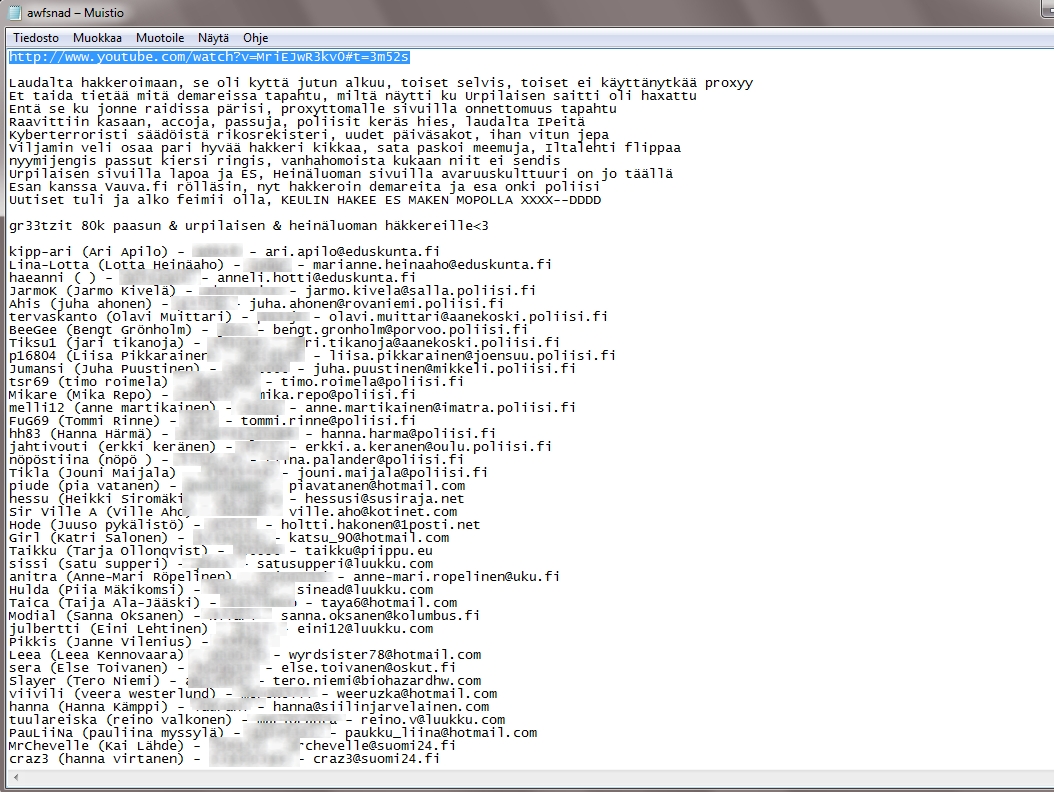Click the line starting 'nyymijengis passut'
Image resolution: width=1054 pixels, height=792 pixels.
coord(284,161)
